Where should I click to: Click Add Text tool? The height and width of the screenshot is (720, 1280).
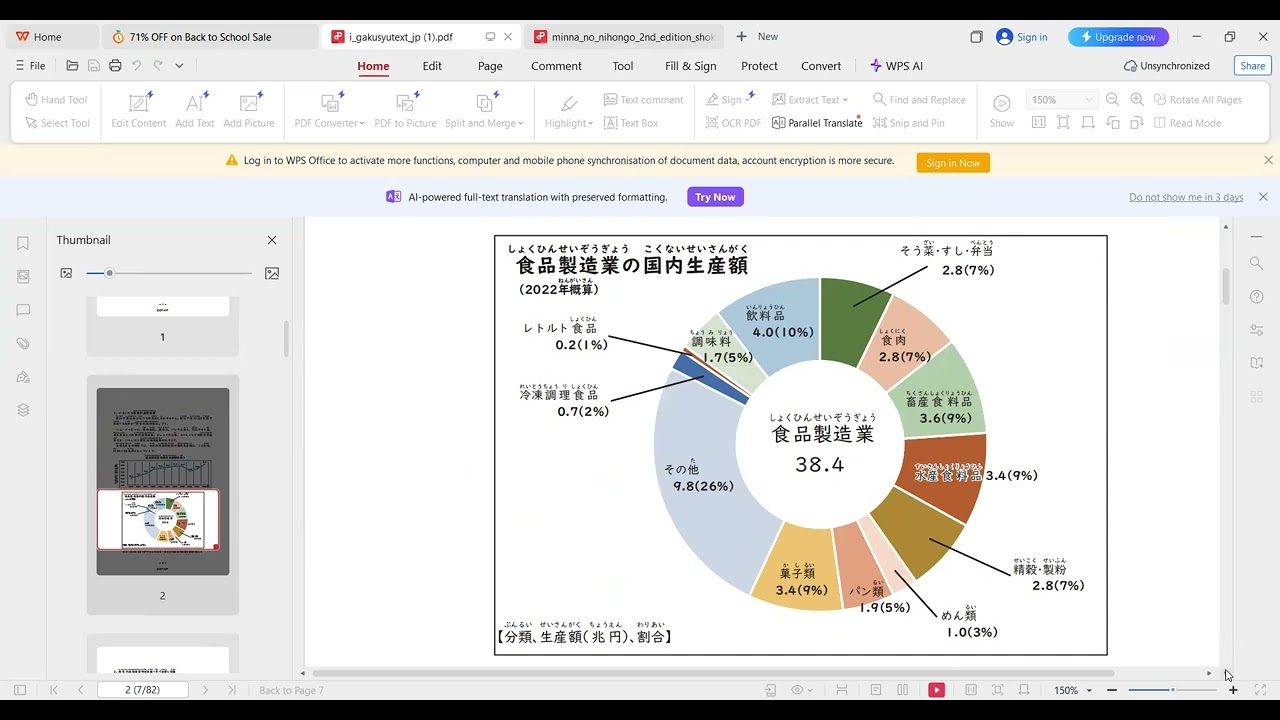(195, 111)
